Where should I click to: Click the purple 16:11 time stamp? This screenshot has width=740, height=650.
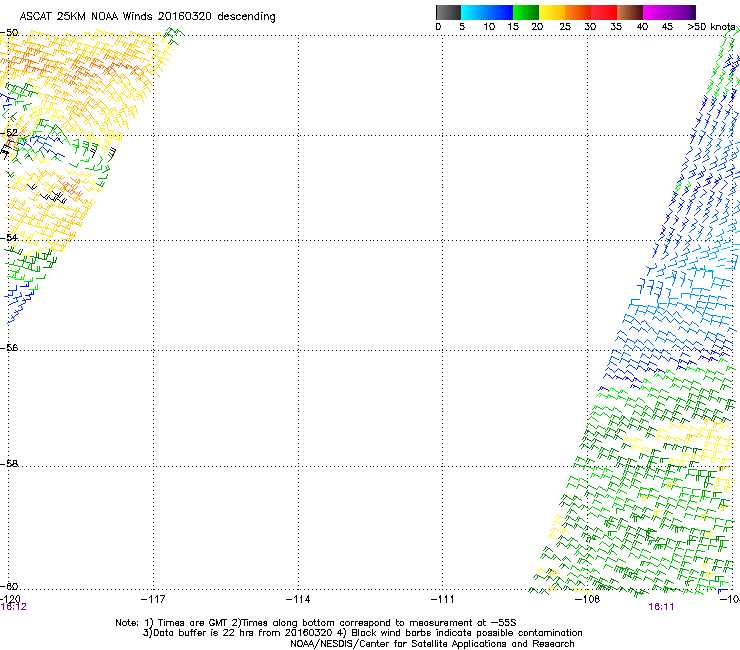click(x=661, y=607)
